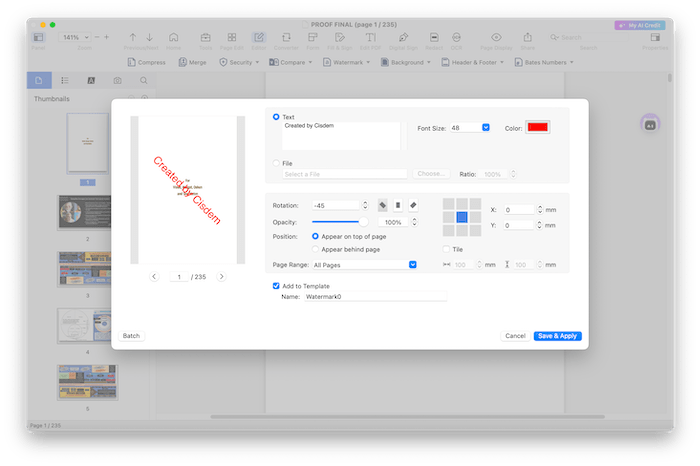The height and width of the screenshot is (466, 700).
Task: Expand the Bates Numbers menu
Action: pos(544,62)
